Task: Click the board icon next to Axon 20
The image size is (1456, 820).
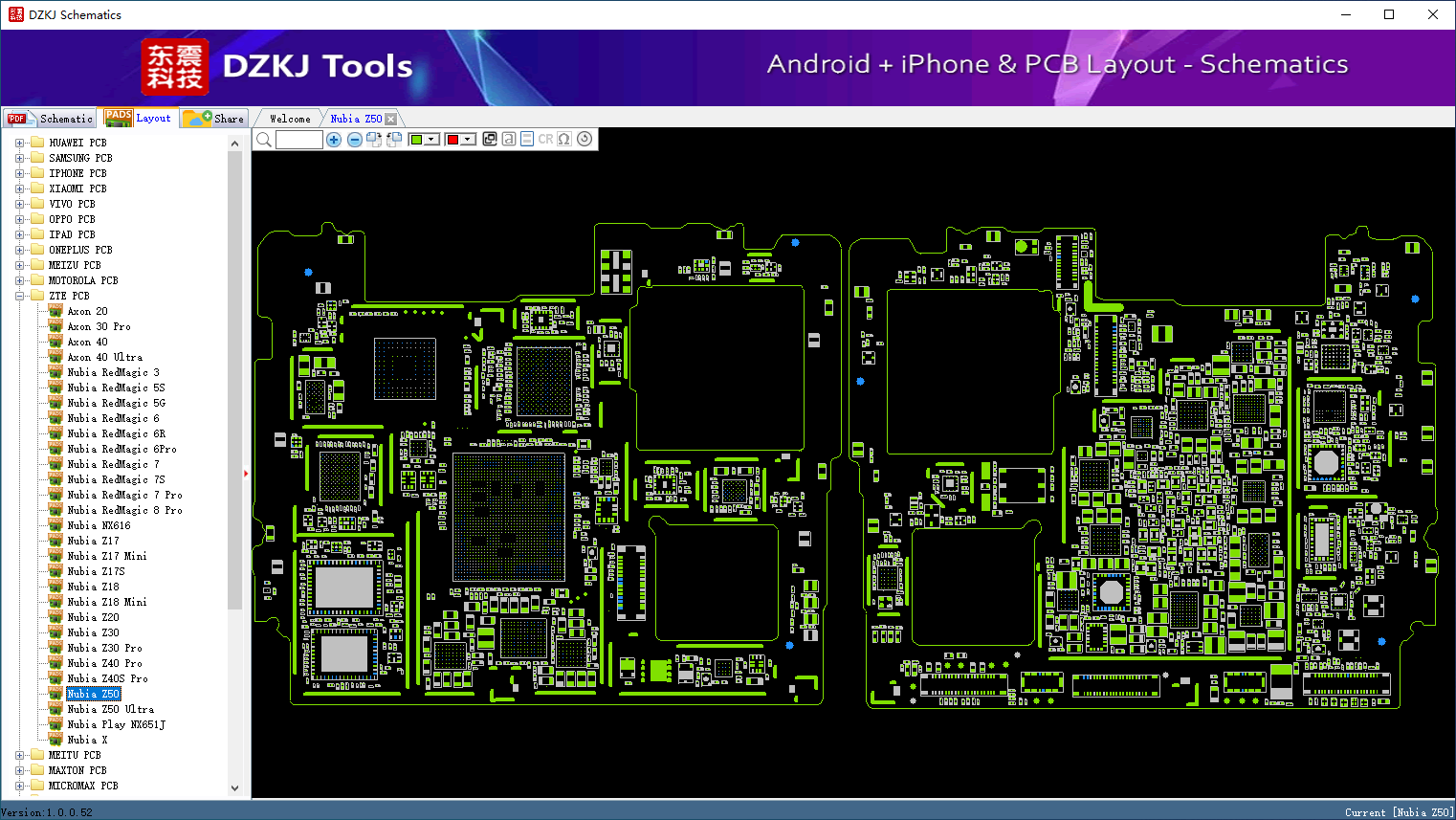Action: click(x=55, y=311)
